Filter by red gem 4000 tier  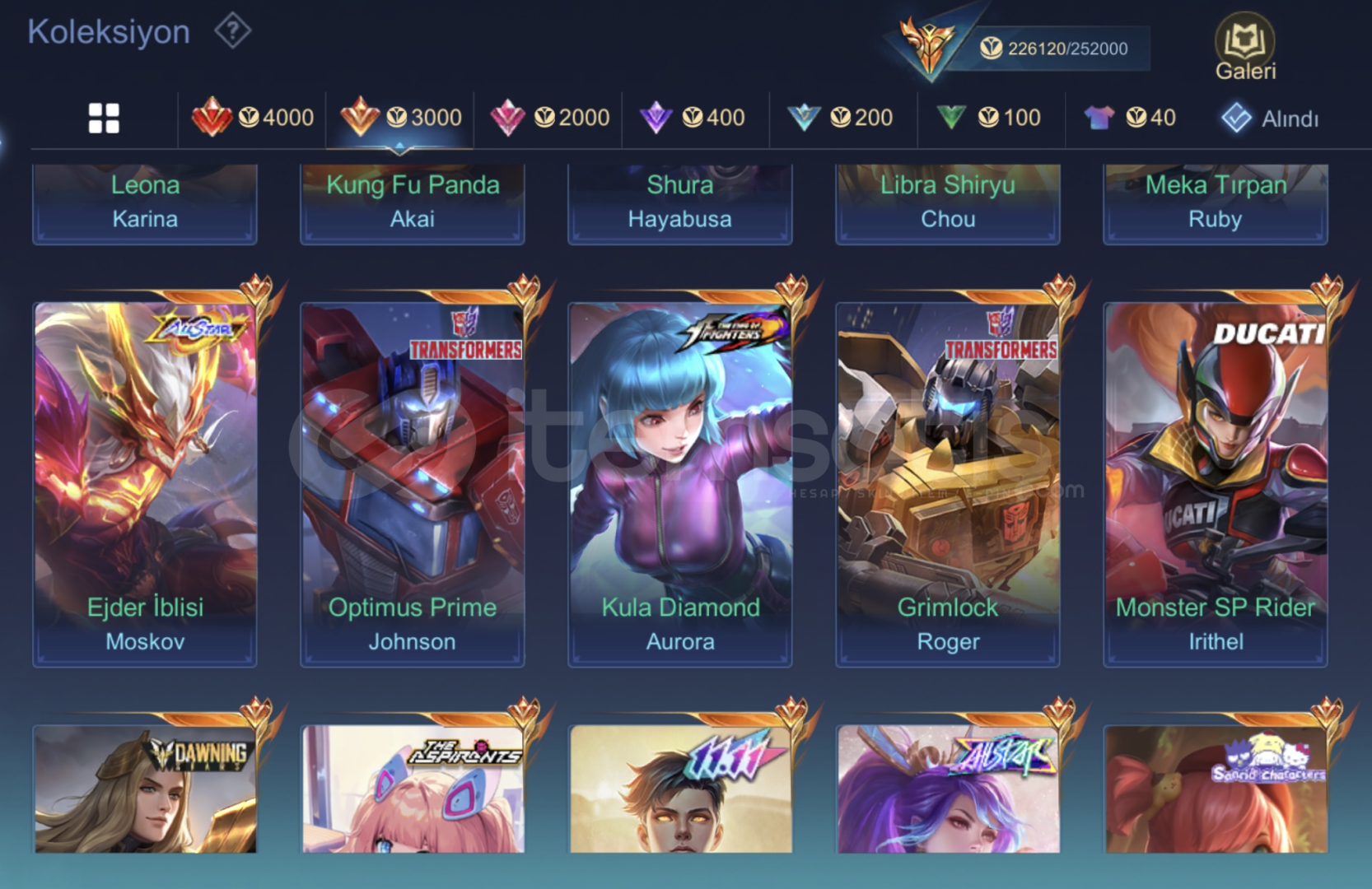pos(252,118)
